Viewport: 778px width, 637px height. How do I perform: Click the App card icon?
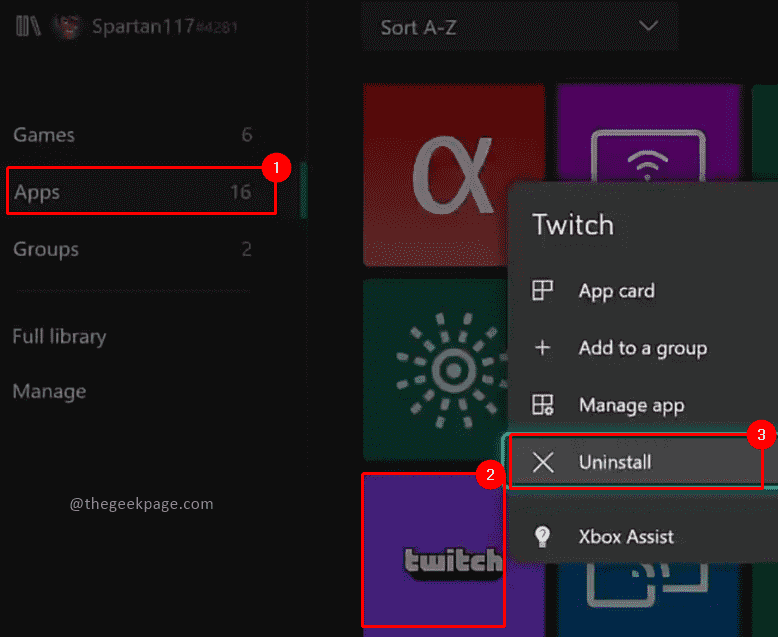pyautogui.click(x=542, y=290)
